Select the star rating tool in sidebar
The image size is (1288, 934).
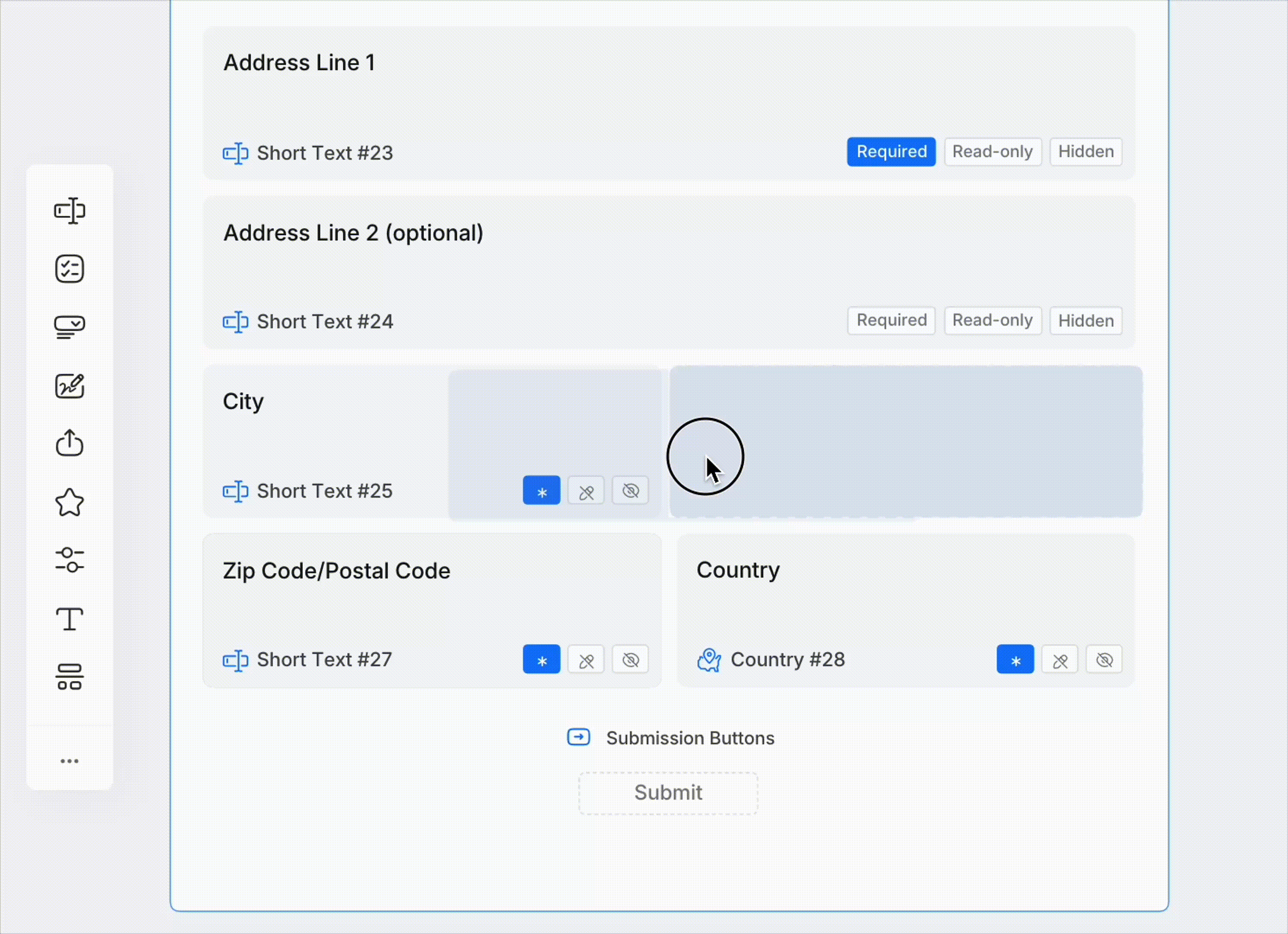tap(69, 502)
